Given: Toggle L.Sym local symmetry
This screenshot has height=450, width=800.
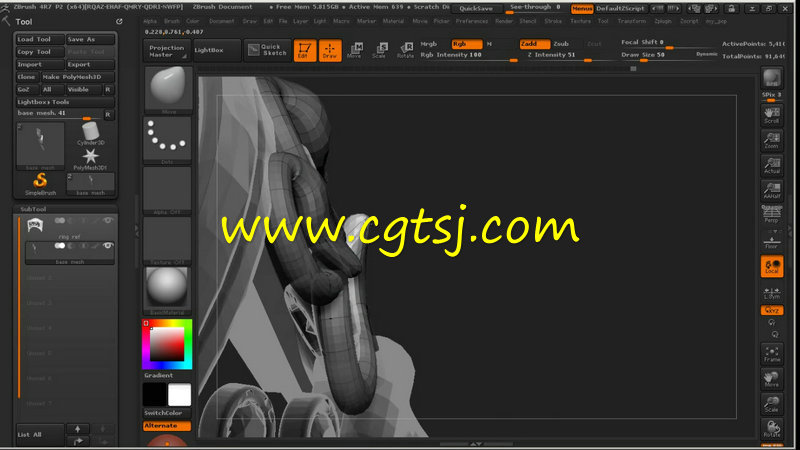Looking at the screenshot, I should click(771, 293).
